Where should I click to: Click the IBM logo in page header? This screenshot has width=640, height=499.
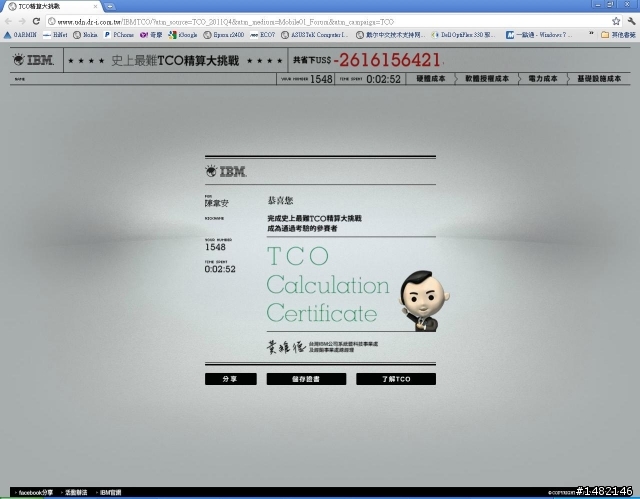(33, 60)
